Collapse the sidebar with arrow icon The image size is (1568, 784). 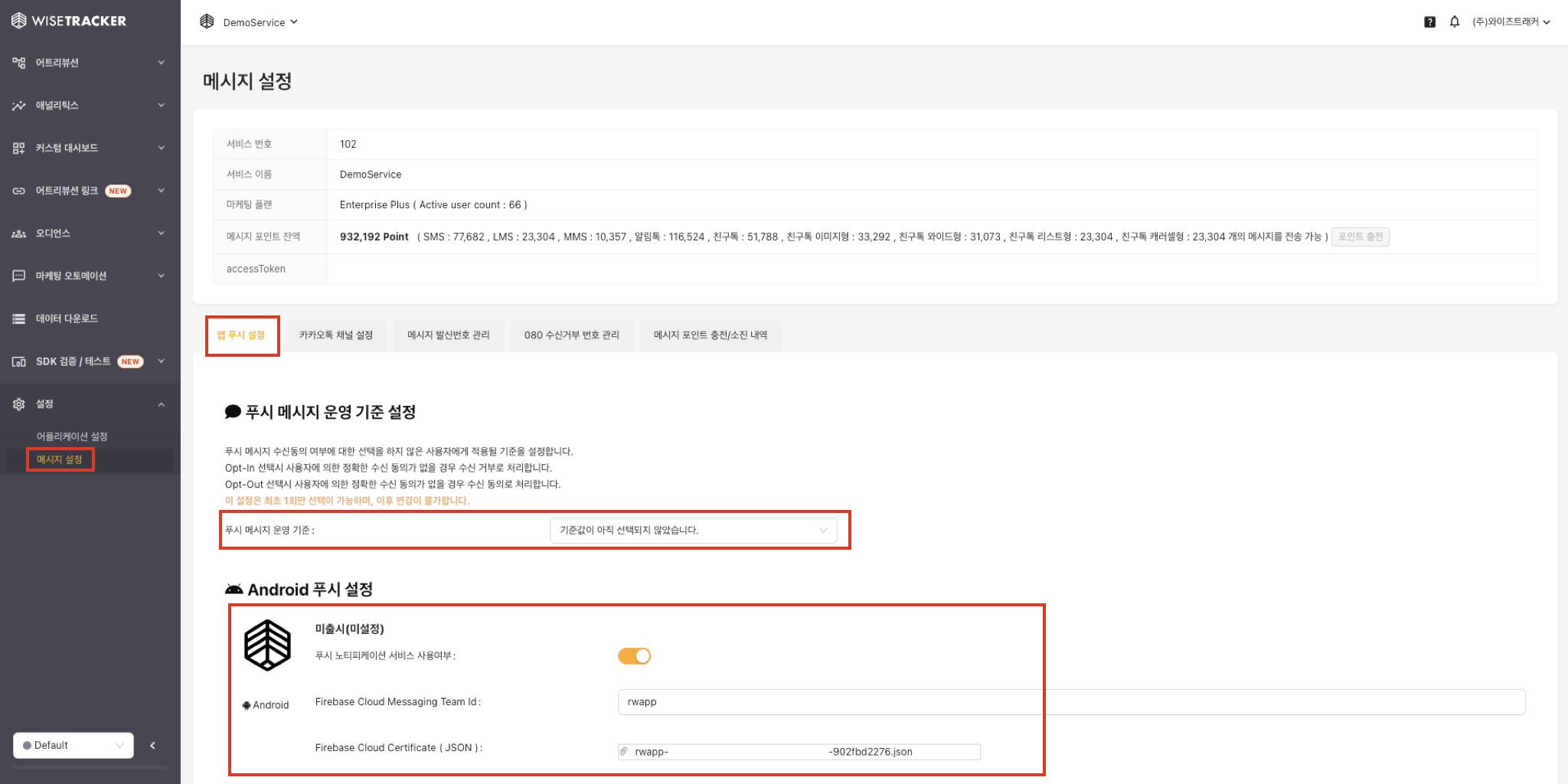point(153,745)
